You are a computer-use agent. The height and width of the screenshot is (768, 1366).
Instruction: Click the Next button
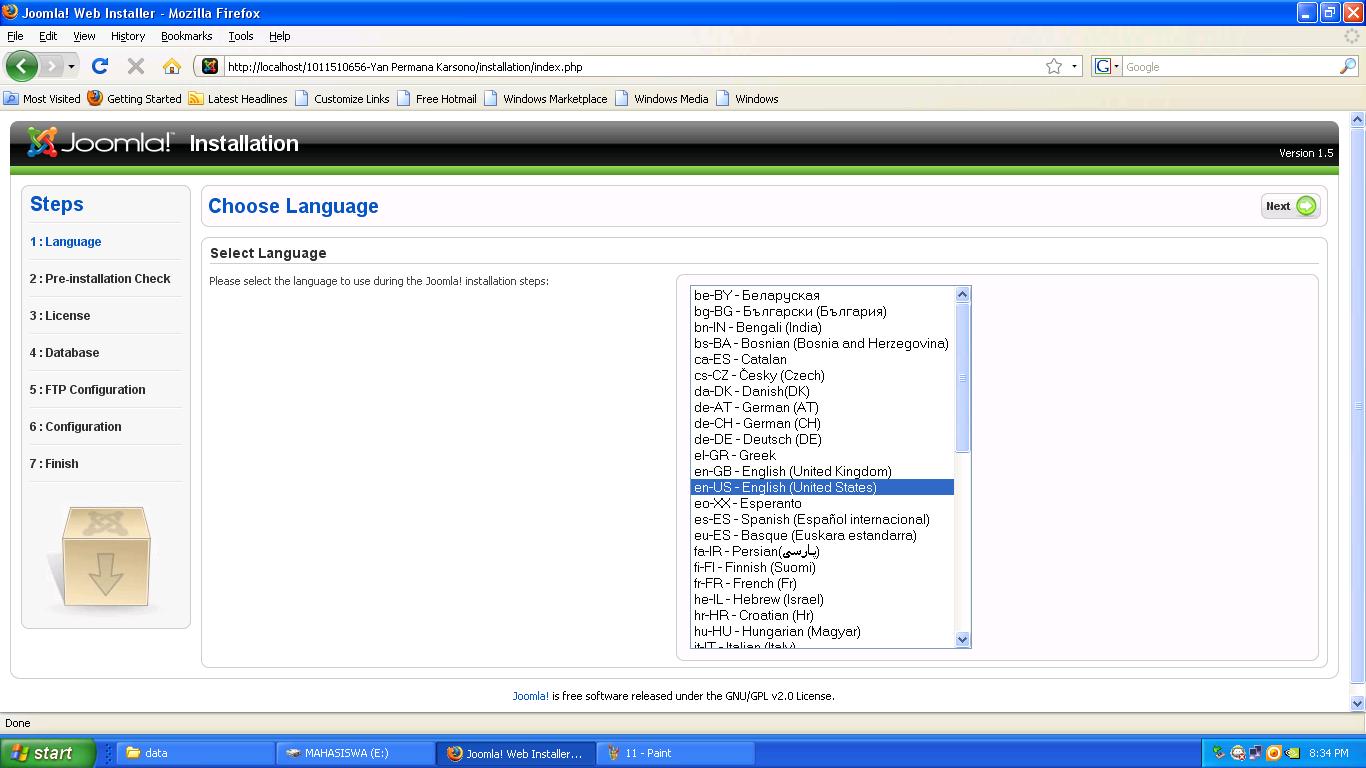pyautogui.click(x=1291, y=206)
